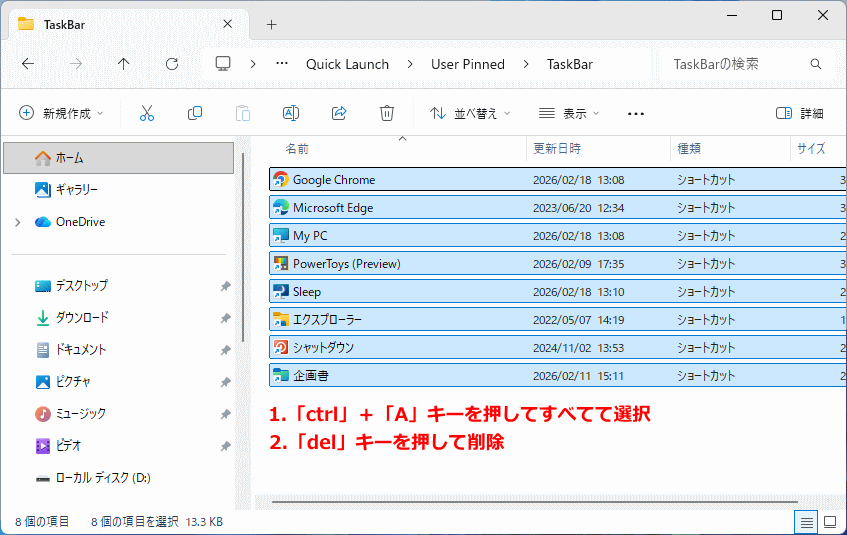
Task: Click the horizontal scrollbar in file list
Action: pos(535,501)
